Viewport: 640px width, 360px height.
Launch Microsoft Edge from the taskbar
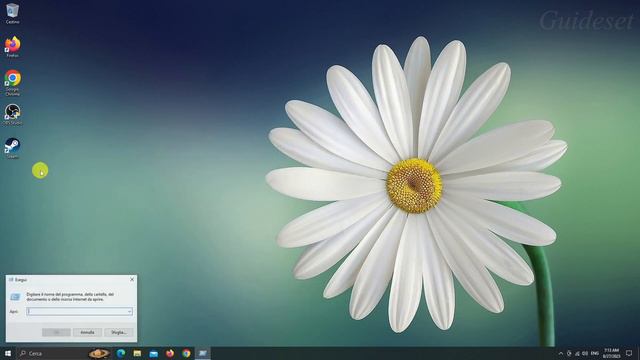pyautogui.click(x=121, y=353)
